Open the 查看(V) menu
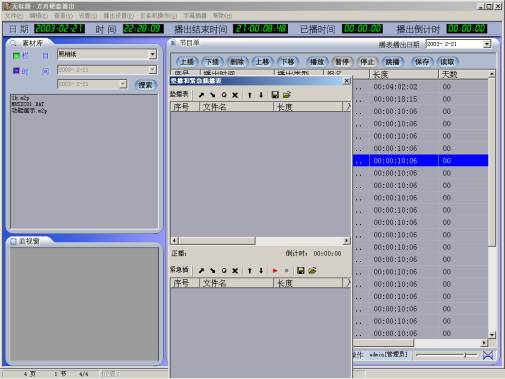This screenshot has height=379, width=505. tap(63, 16)
